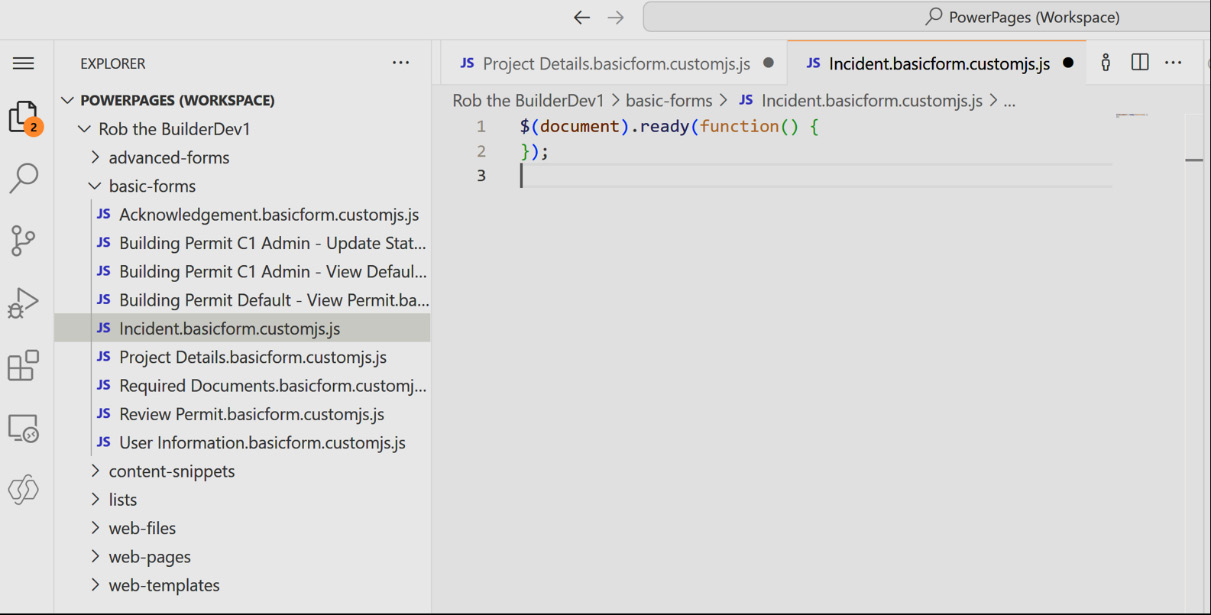Click the EXPLORER panel title

(113, 63)
